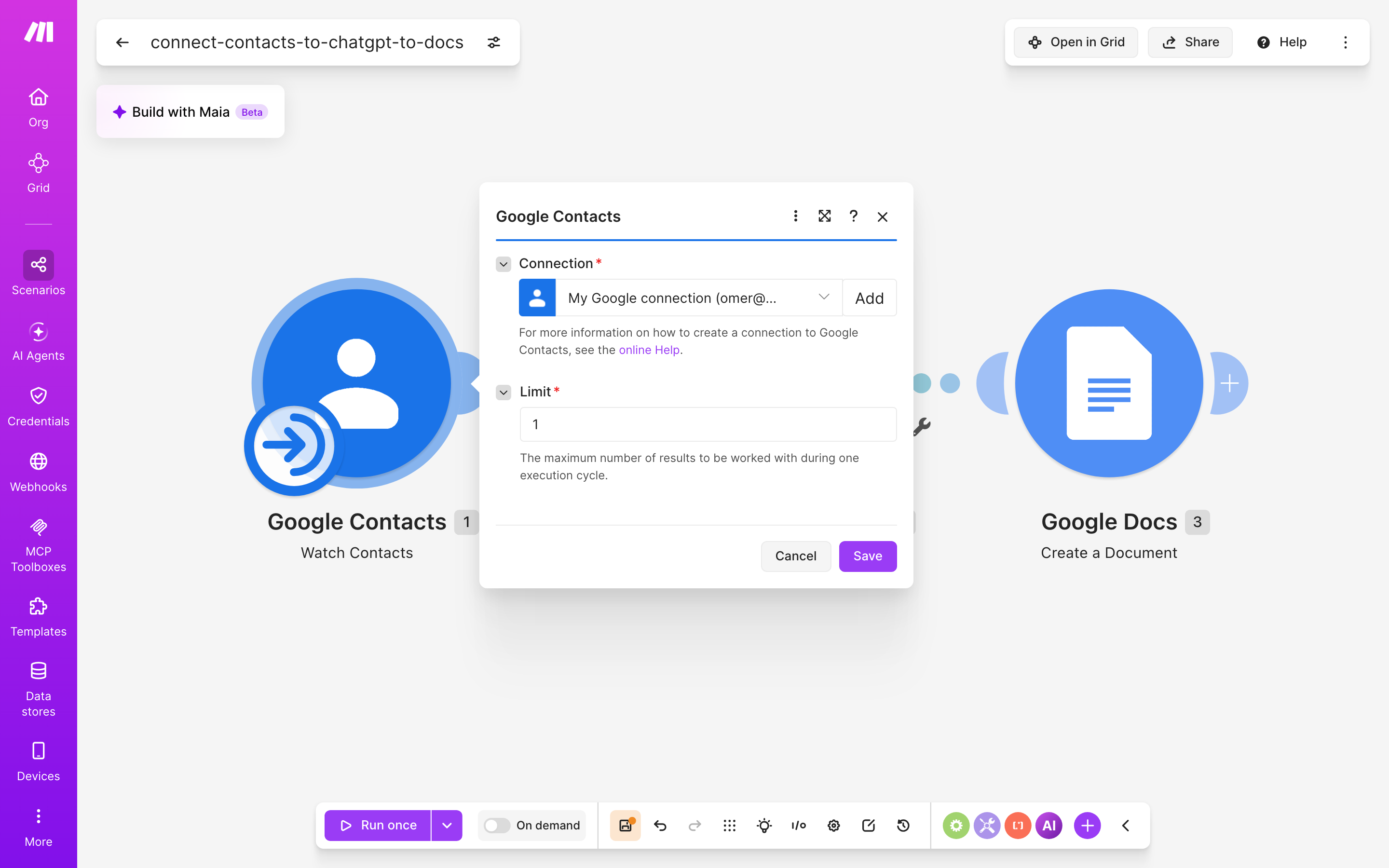Open AI Agents section
Image resolution: width=1389 pixels, height=868 pixels.
tap(39, 341)
